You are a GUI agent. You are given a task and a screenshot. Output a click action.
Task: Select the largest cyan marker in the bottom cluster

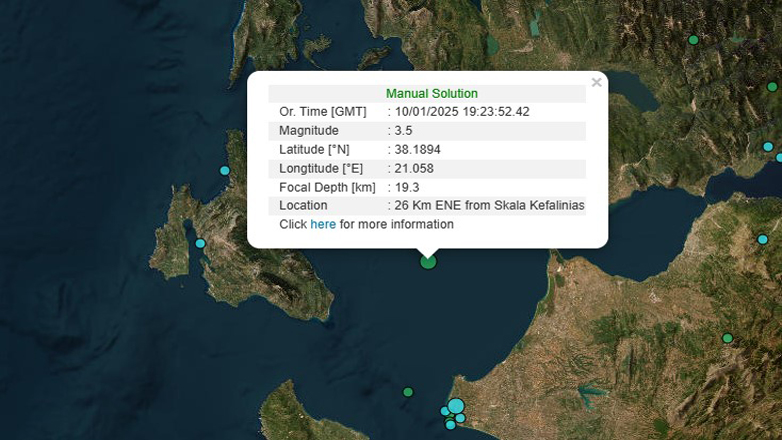pyautogui.click(x=456, y=406)
